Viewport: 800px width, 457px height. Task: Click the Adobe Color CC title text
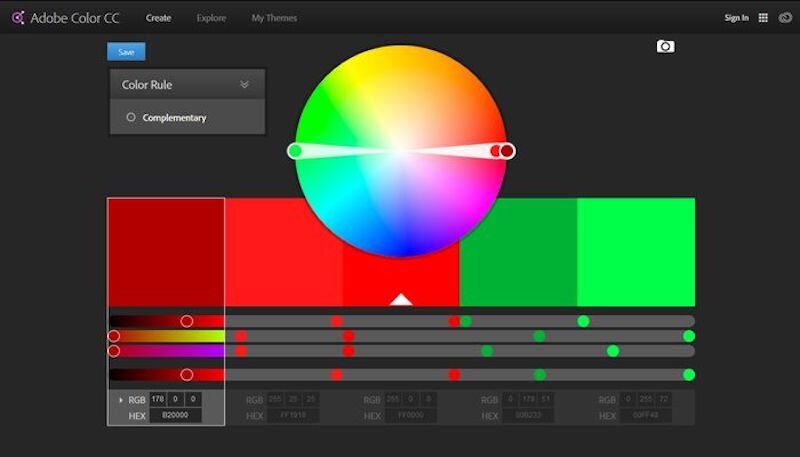click(x=75, y=18)
